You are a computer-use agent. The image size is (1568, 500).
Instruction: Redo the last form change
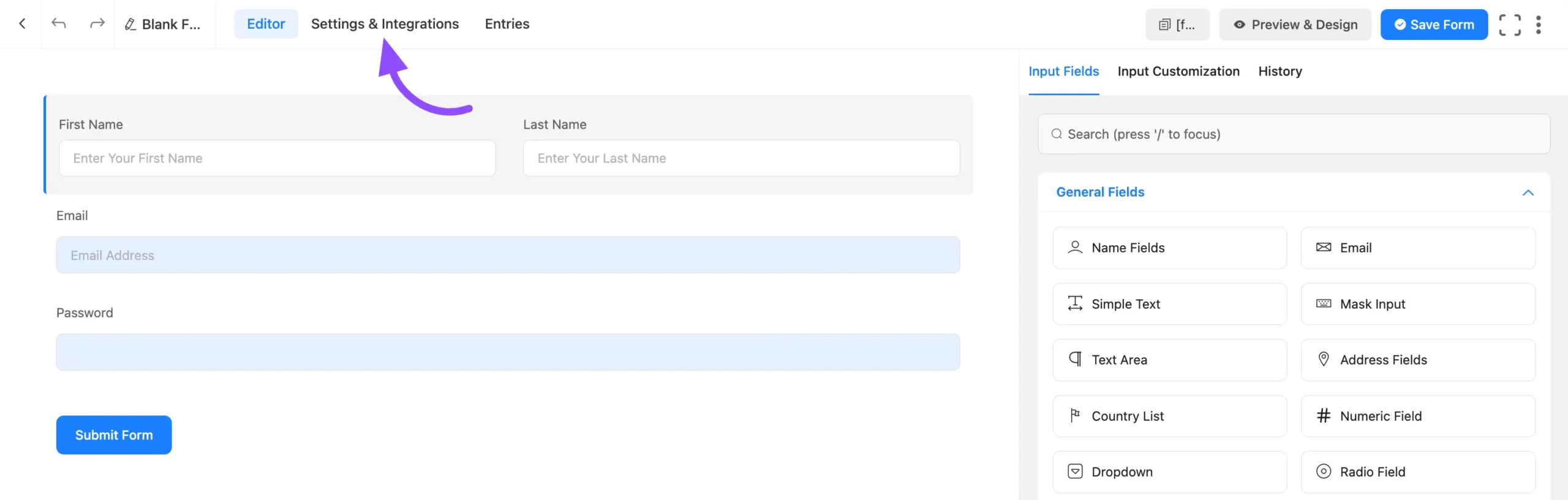point(97,24)
